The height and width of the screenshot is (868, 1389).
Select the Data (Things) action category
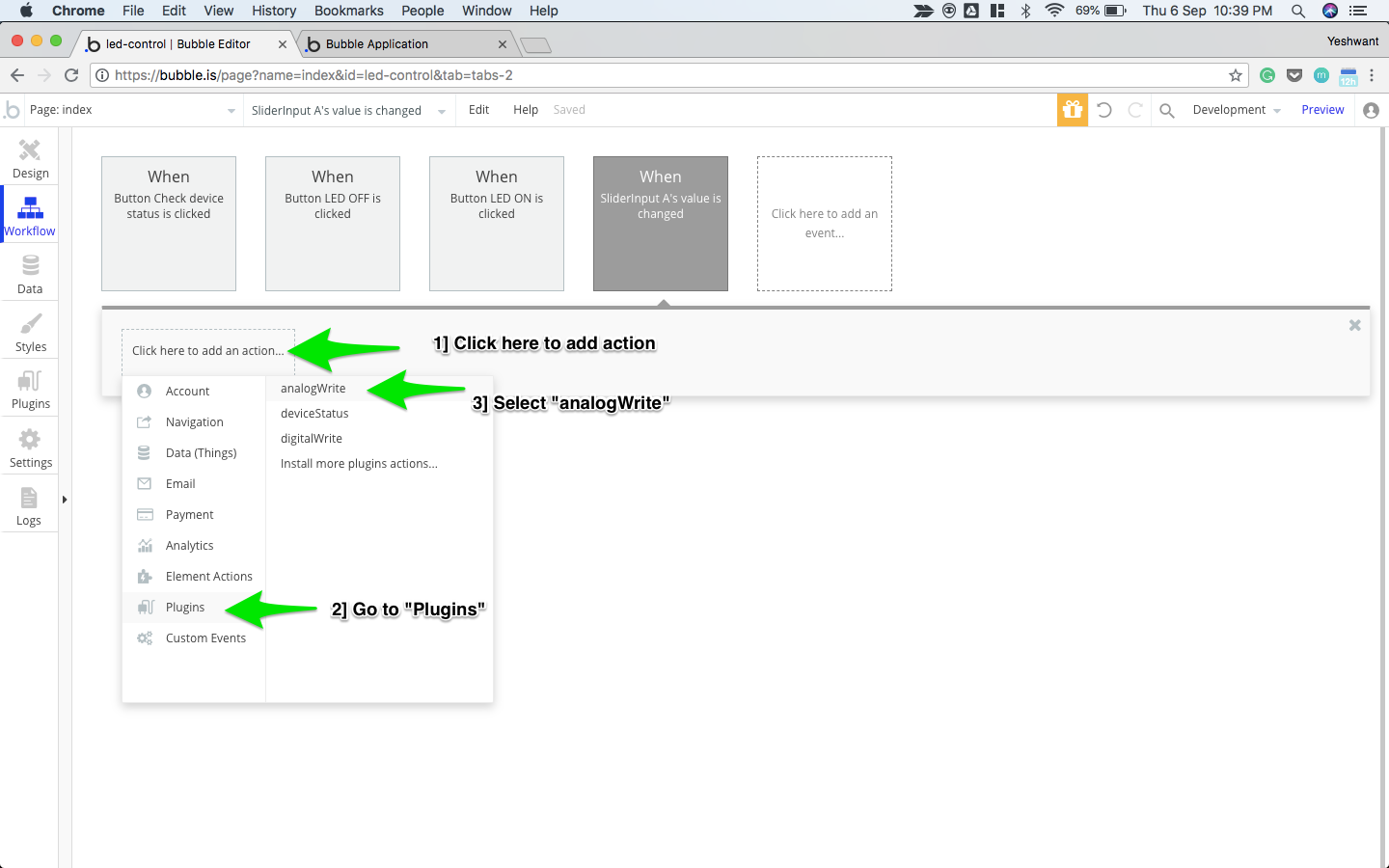pos(194,453)
